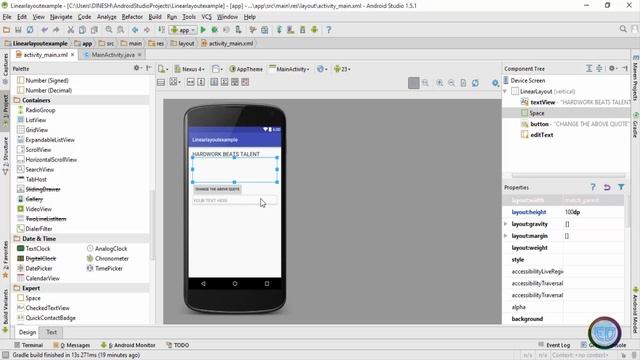Click the res breadcrumb folder
Screen dimensions: 640x360
click(x=156, y=43)
